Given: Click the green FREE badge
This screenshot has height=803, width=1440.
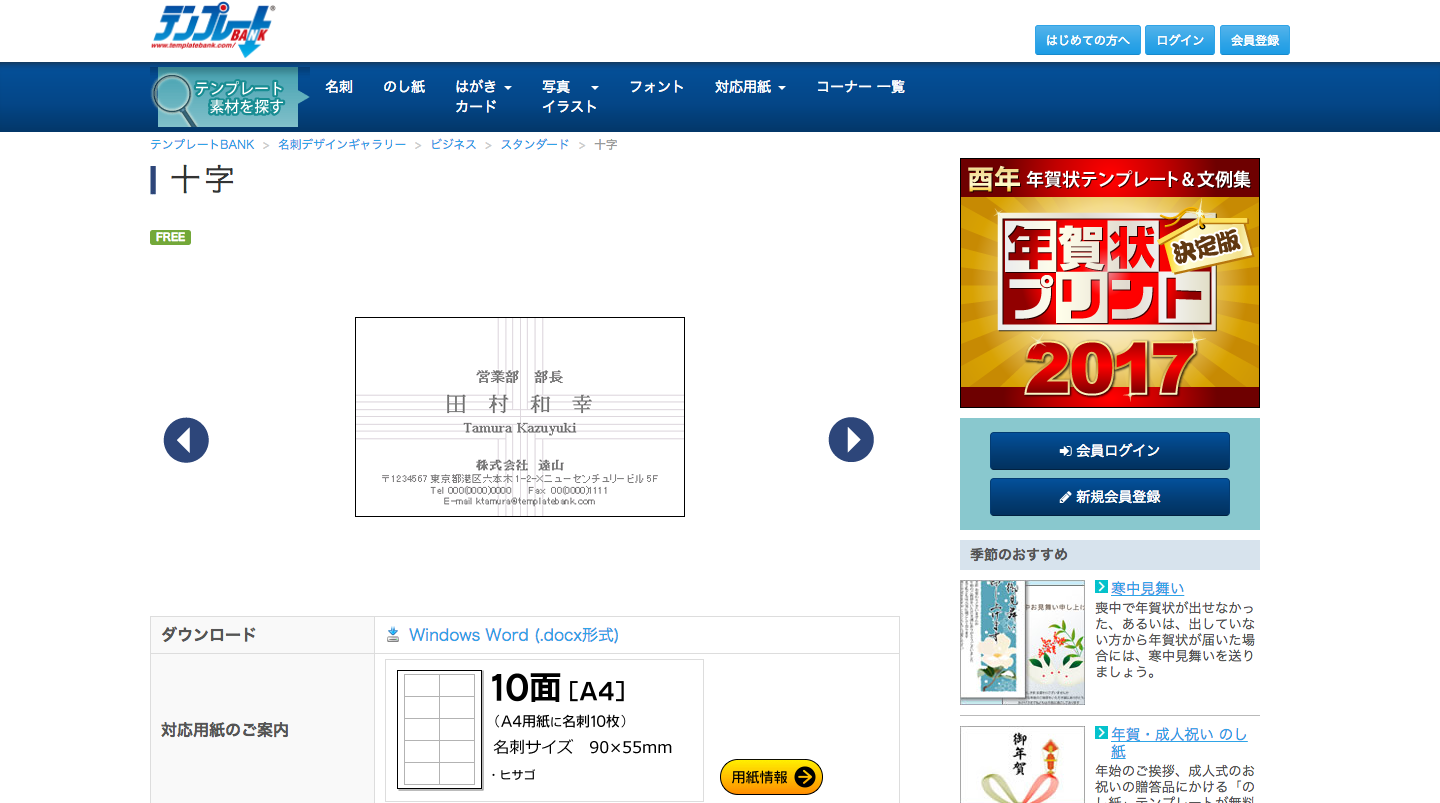Looking at the screenshot, I should (x=170, y=237).
